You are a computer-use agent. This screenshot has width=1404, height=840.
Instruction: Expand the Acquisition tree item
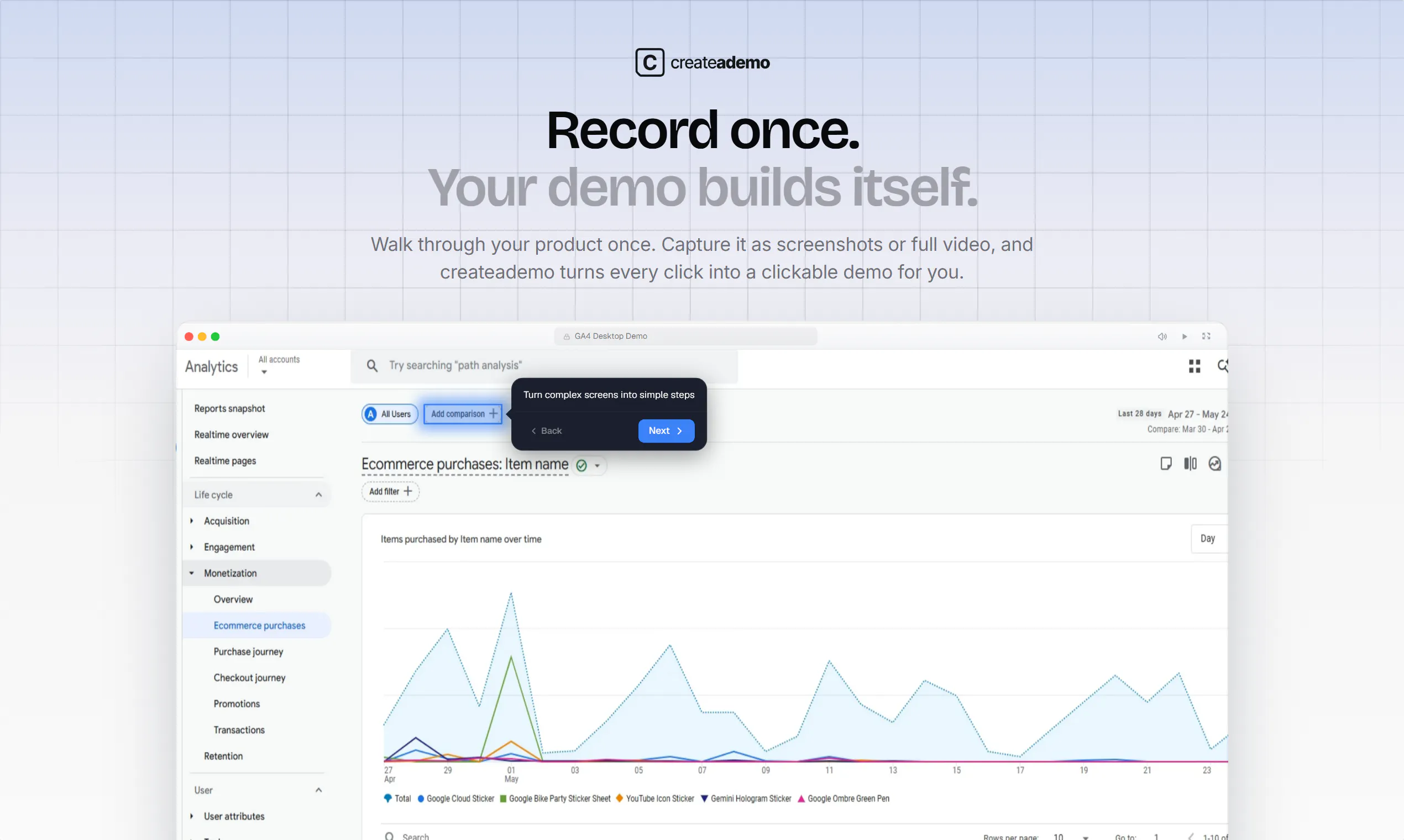(191, 521)
